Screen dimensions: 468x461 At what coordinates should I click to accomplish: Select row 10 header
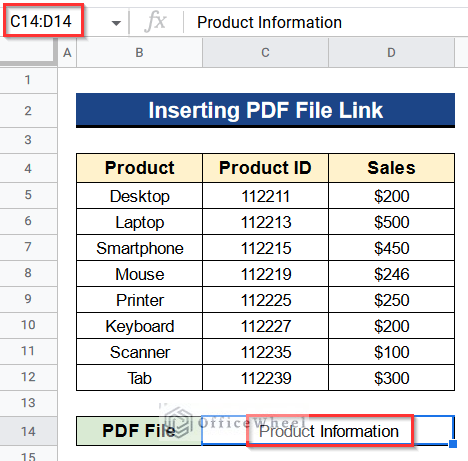click(x=28, y=325)
